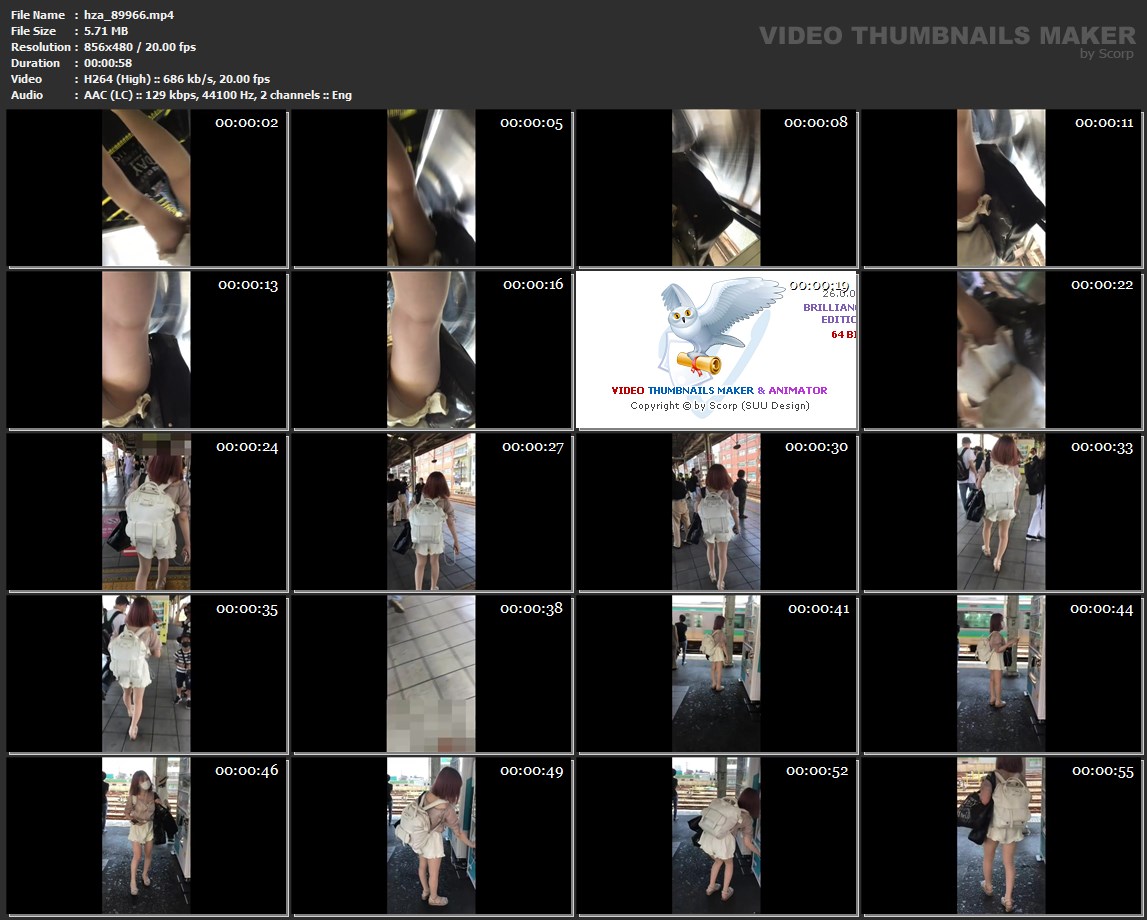The width and height of the screenshot is (1147, 920).
Task: Open the thumbnail at 00:00:41
Action: (x=716, y=674)
